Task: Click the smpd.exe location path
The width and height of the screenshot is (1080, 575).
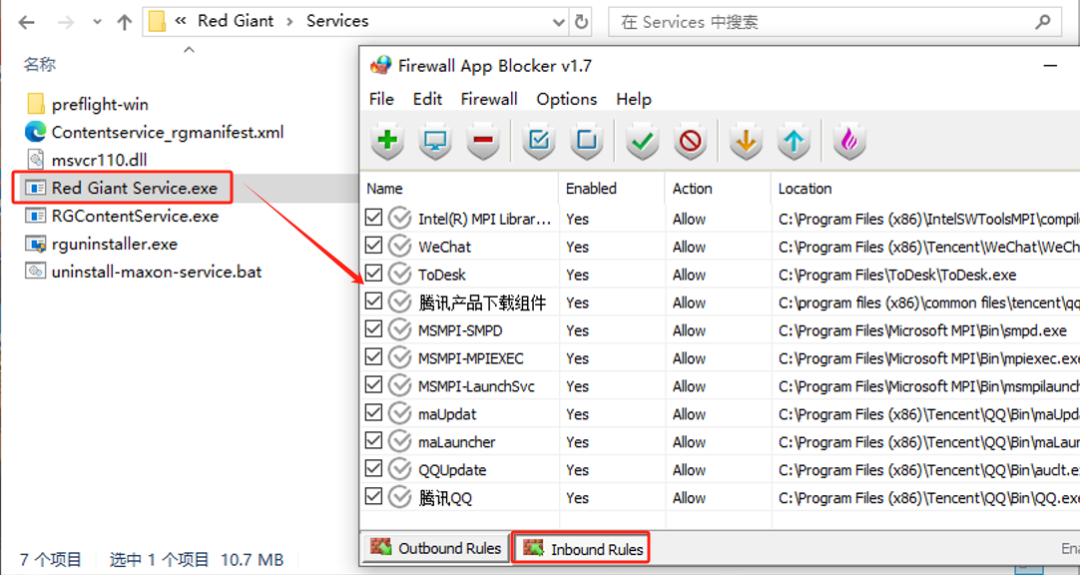Action: pos(923,331)
